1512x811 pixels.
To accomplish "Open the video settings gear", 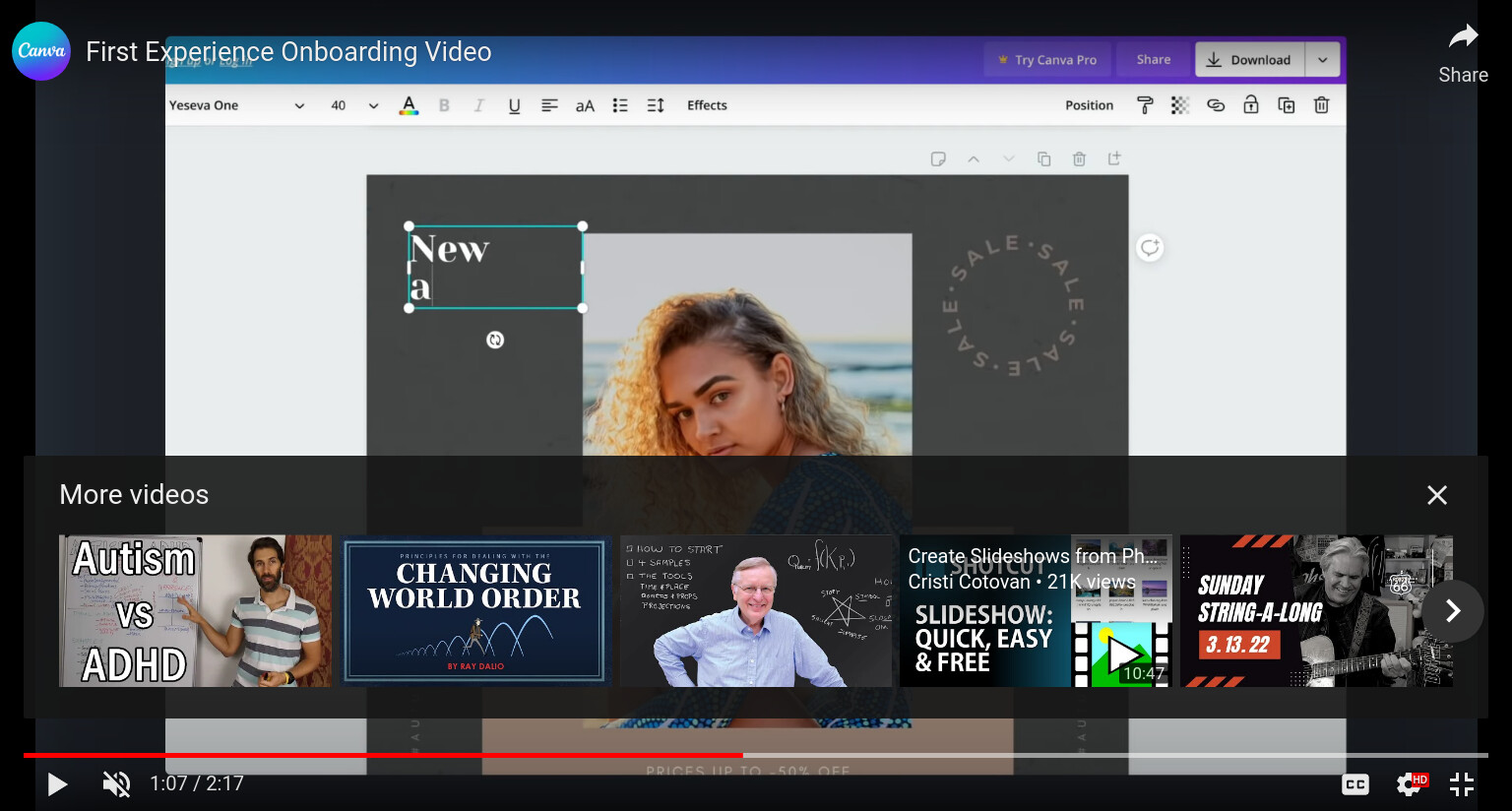I will click(x=1411, y=783).
